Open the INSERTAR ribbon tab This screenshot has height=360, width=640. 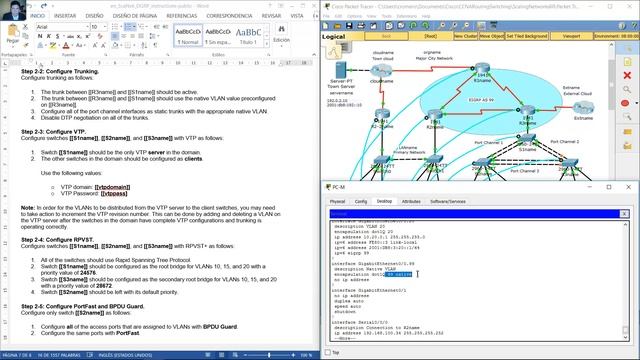point(65,16)
